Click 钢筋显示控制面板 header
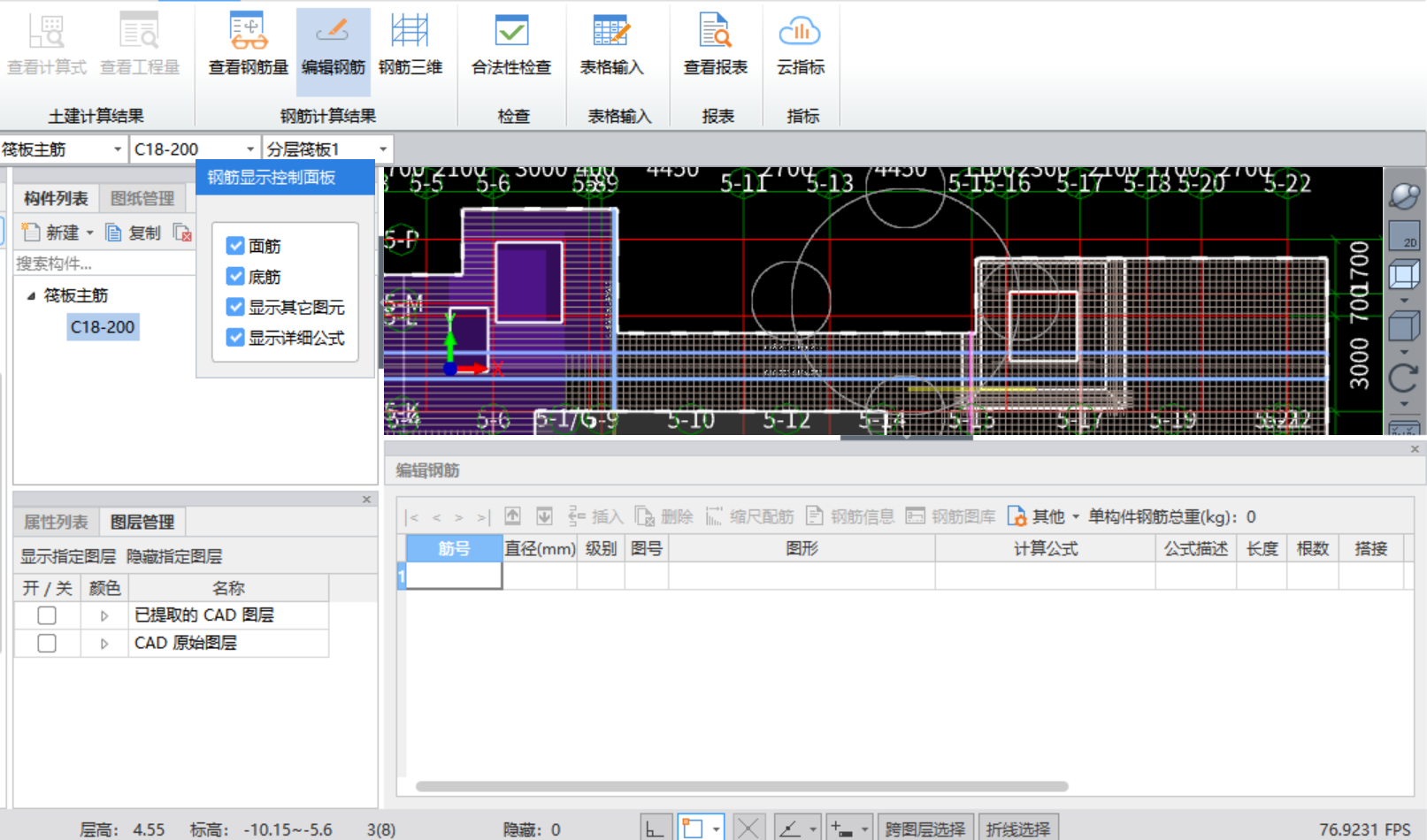 click(285, 177)
